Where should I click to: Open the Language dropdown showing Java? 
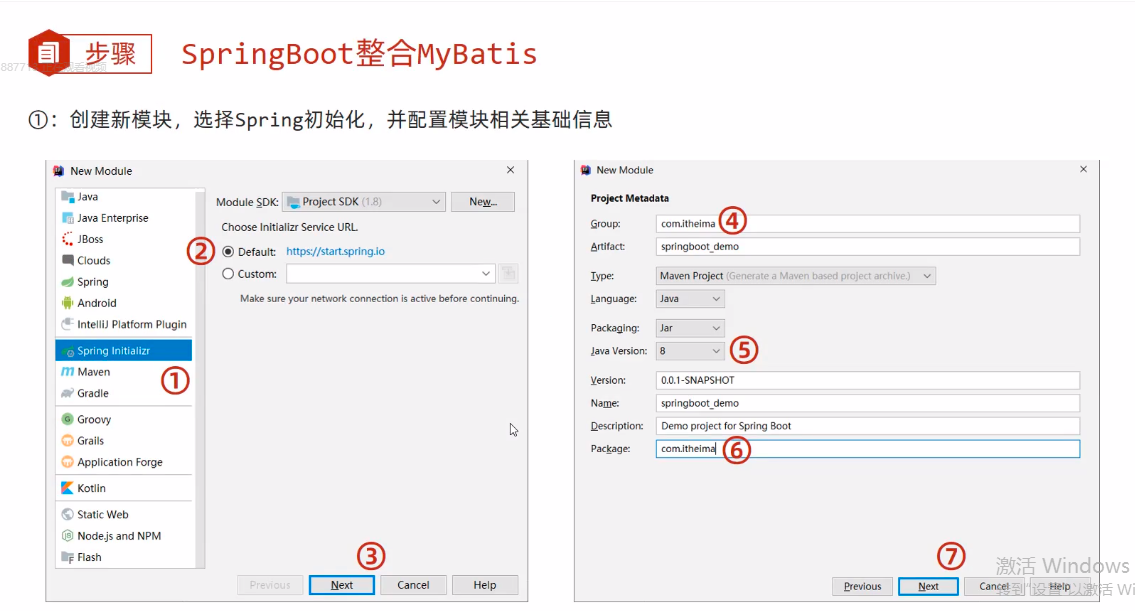click(690, 299)
